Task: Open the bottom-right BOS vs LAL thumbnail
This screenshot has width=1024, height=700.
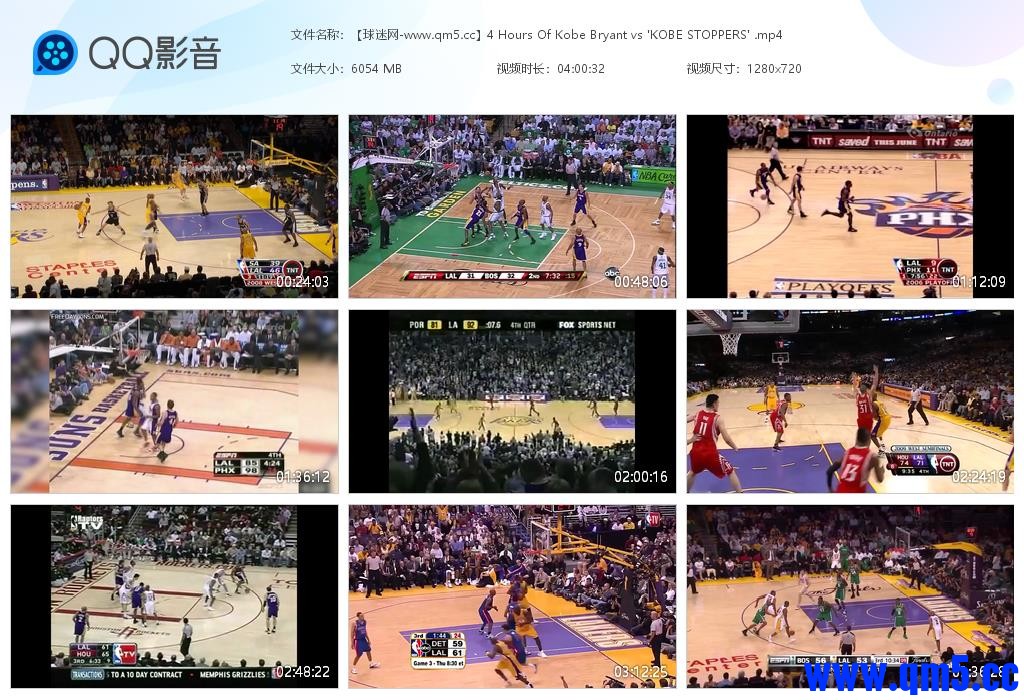Action: pyautogui.click(x=850, y=596)
